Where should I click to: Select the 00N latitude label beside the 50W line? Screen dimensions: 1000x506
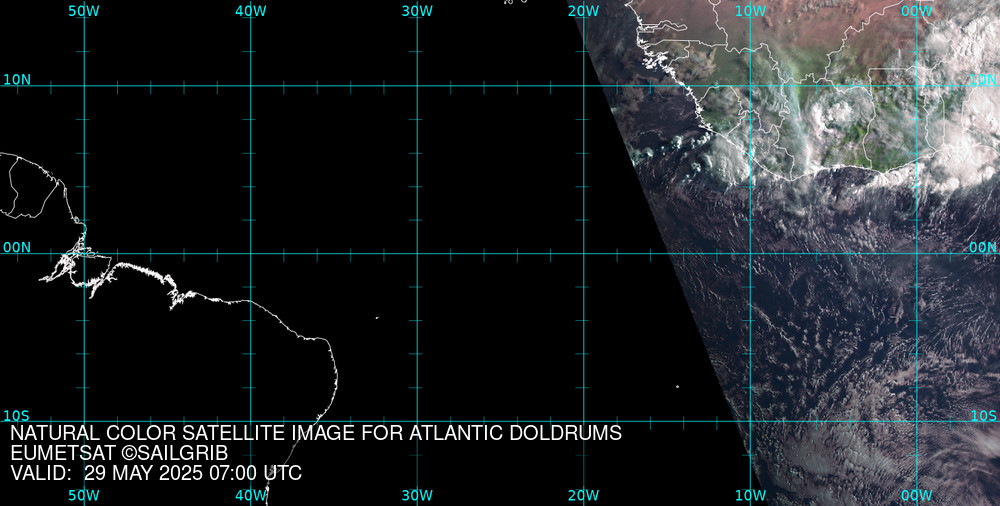coord(17,248)
